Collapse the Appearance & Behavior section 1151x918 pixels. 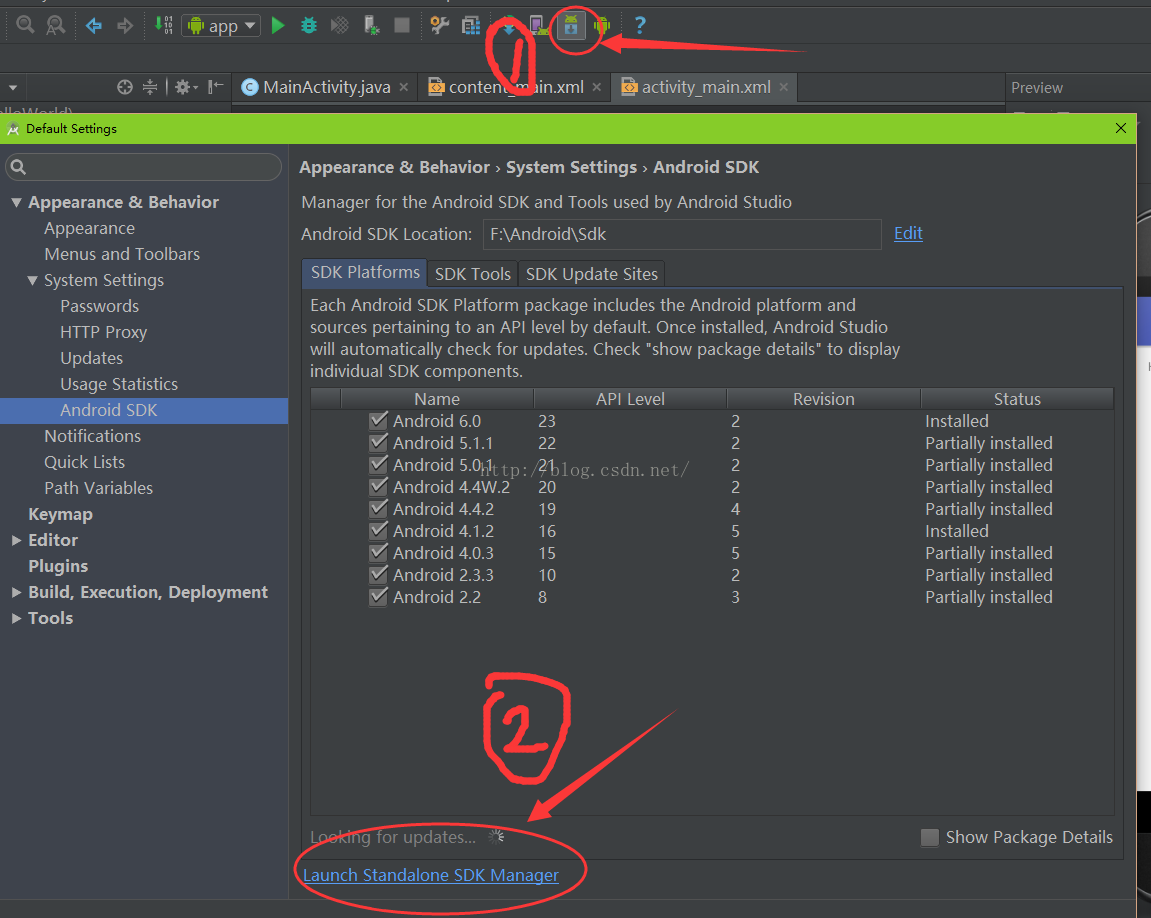(16, 203)
